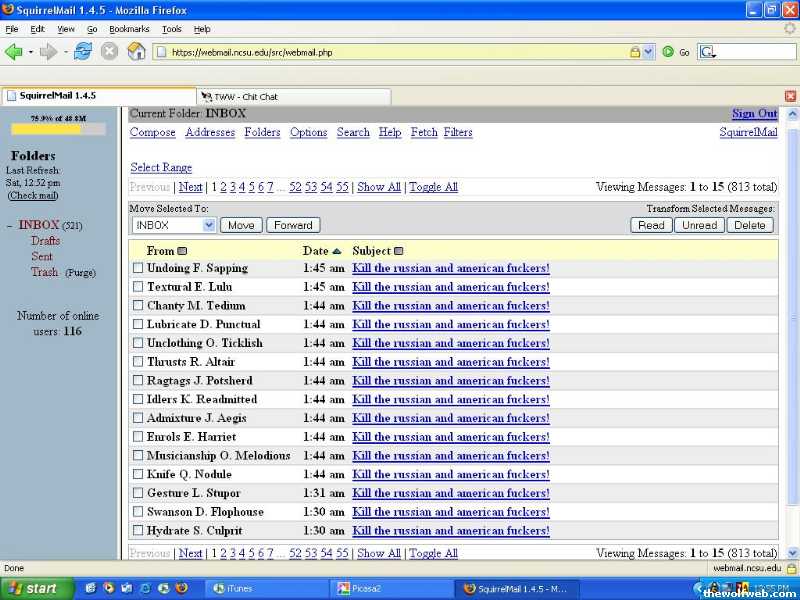
Task: Sort messages by the Subject column icon
Action: [399, 251]
